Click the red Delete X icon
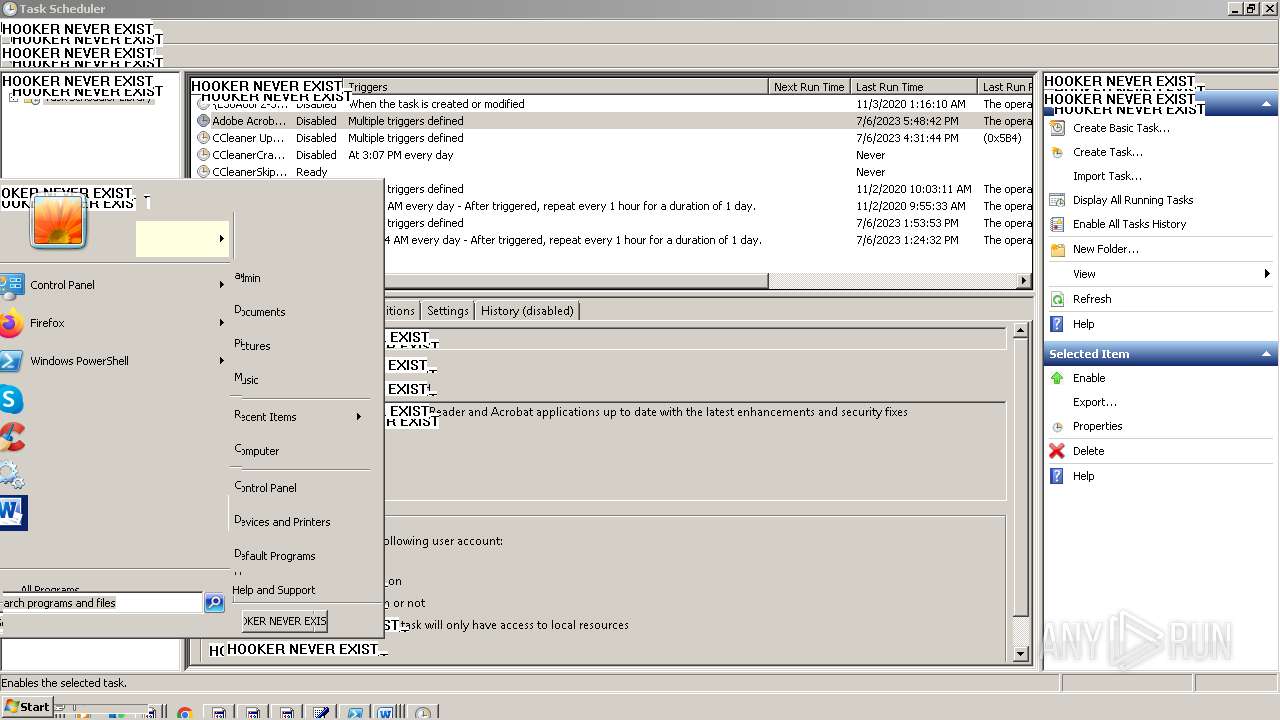The height and width of the screenshot is (720, 1280). point(1057,451)
